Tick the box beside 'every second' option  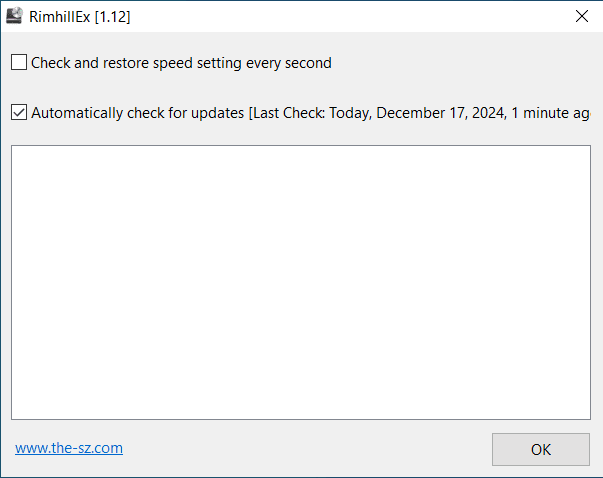[19, 63]
